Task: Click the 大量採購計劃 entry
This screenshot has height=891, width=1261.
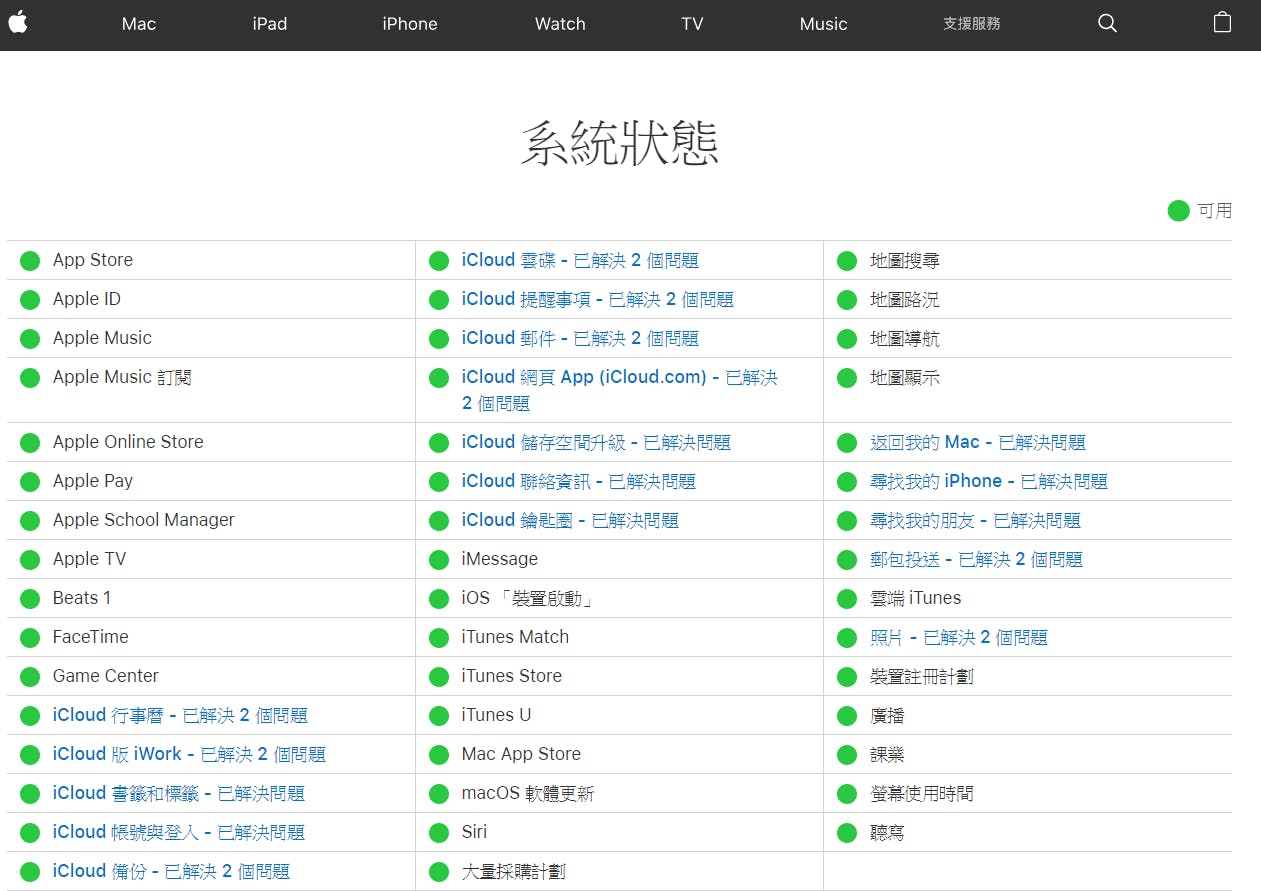Action: coord(514,871)
